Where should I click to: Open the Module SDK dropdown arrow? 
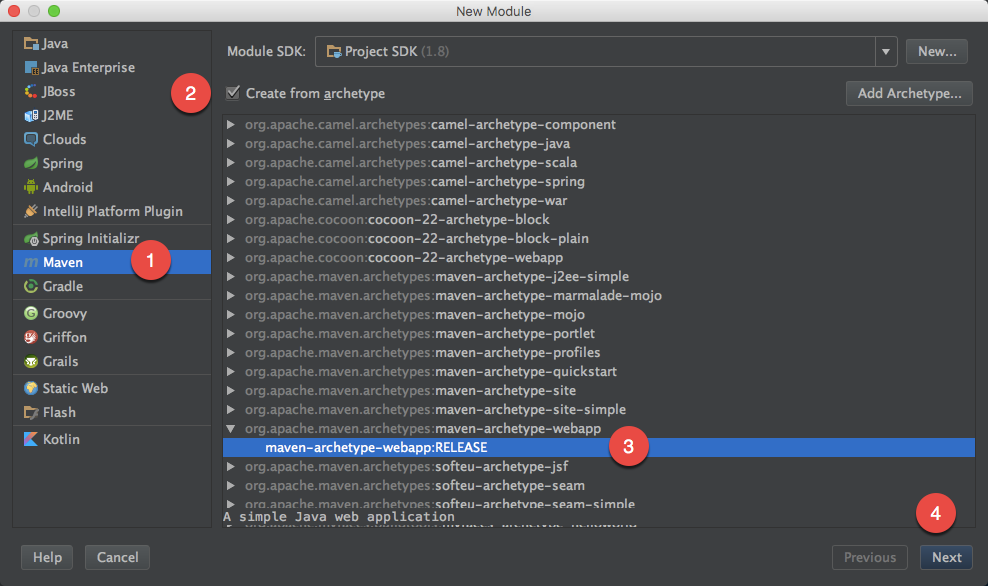[886, 52]
